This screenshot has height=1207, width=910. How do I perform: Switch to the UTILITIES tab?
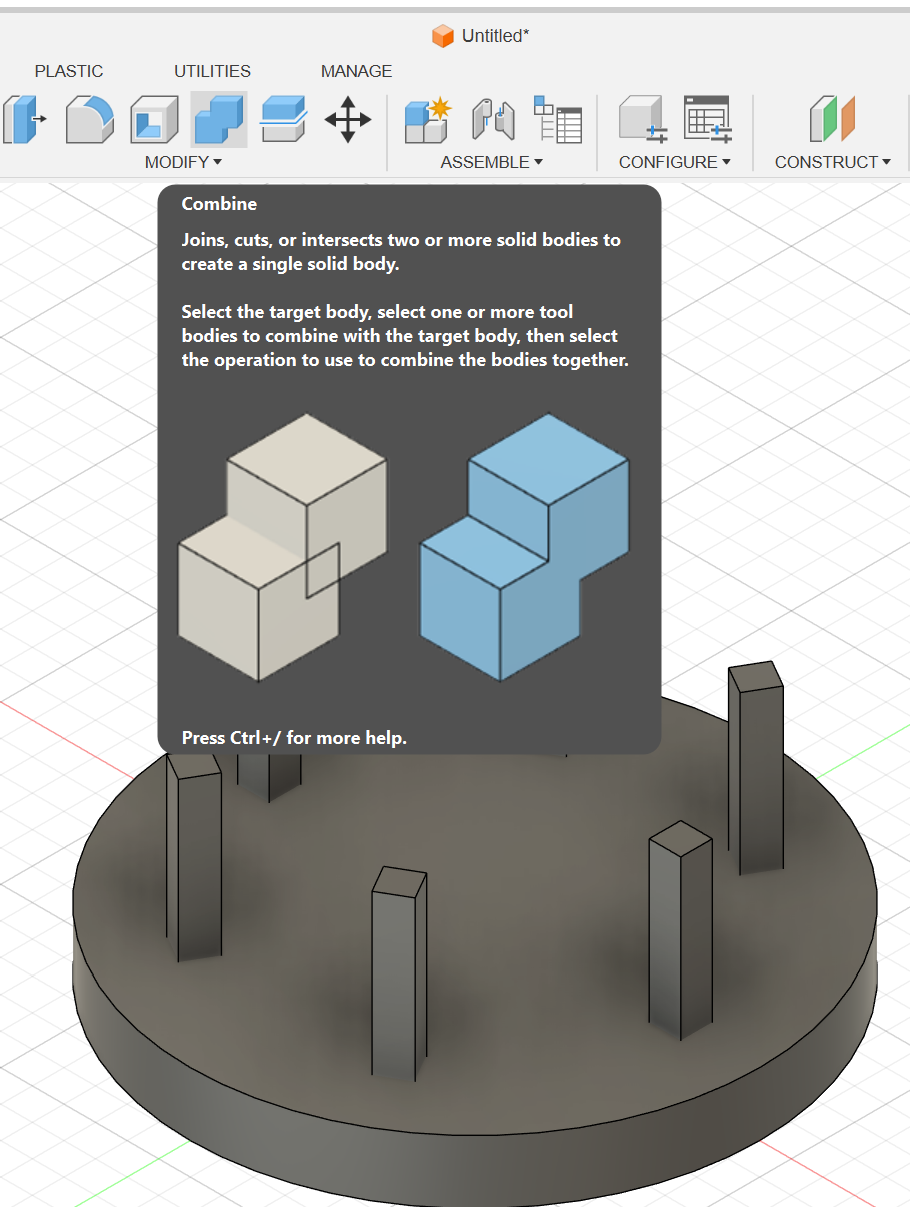tap(211, 70)
